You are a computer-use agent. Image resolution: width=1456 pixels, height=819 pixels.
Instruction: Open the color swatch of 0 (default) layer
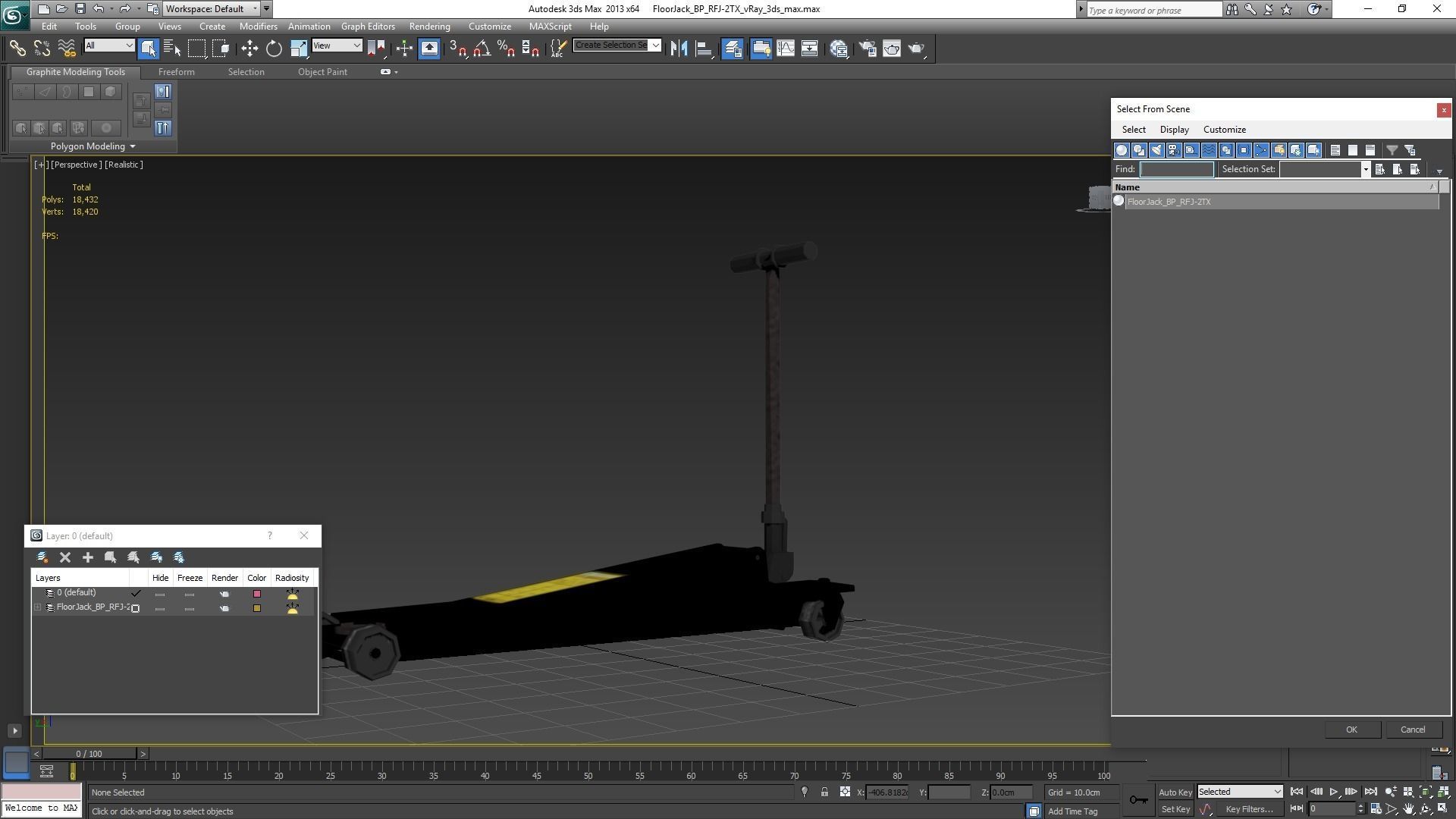click(x=256, y=594)
